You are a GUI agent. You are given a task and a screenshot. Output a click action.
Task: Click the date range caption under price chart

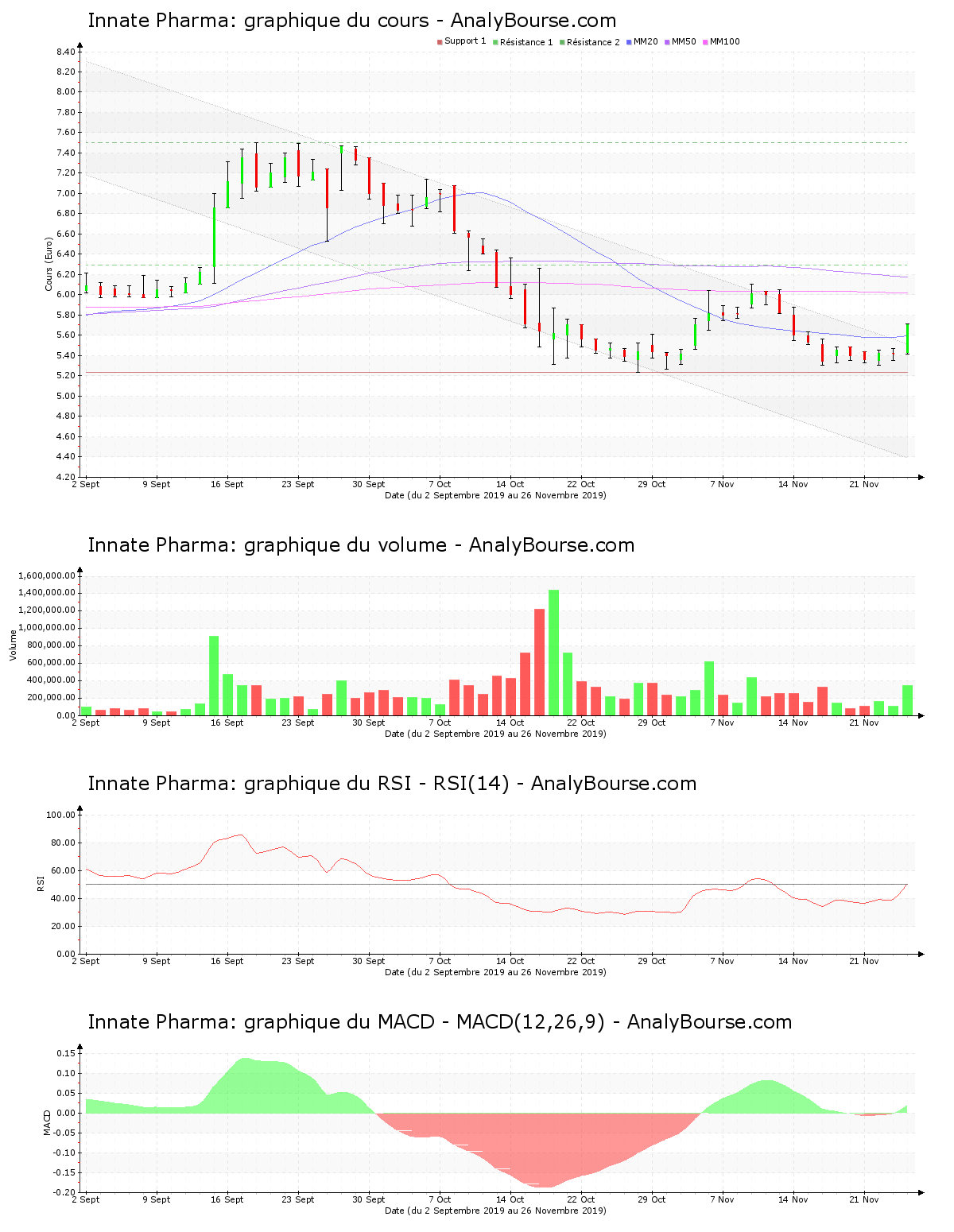click(495, 495)
